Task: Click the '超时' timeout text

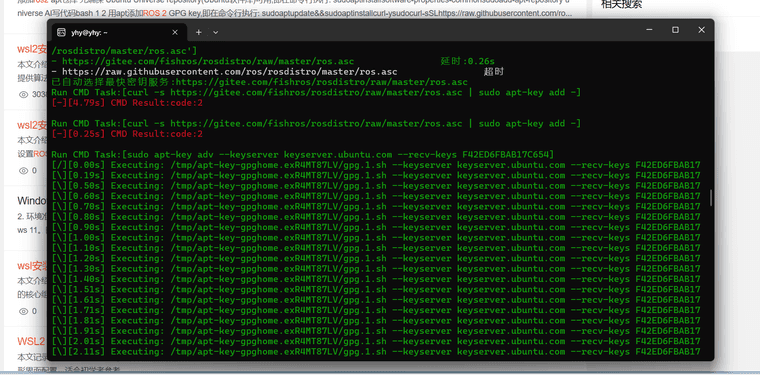Action: pos(494,72)
